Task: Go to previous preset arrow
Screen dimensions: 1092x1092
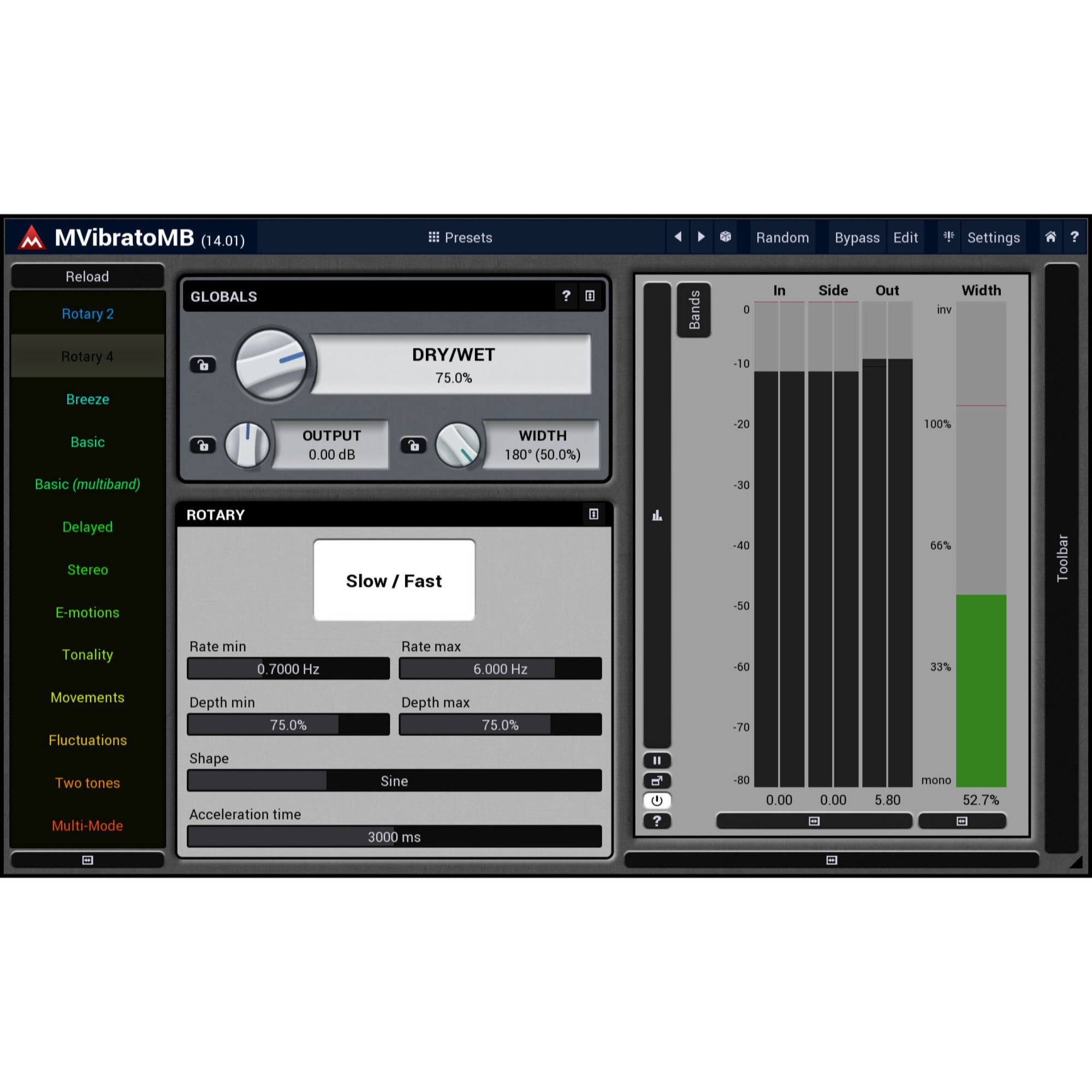Action: pyautogui.click(x=678, y=237)
